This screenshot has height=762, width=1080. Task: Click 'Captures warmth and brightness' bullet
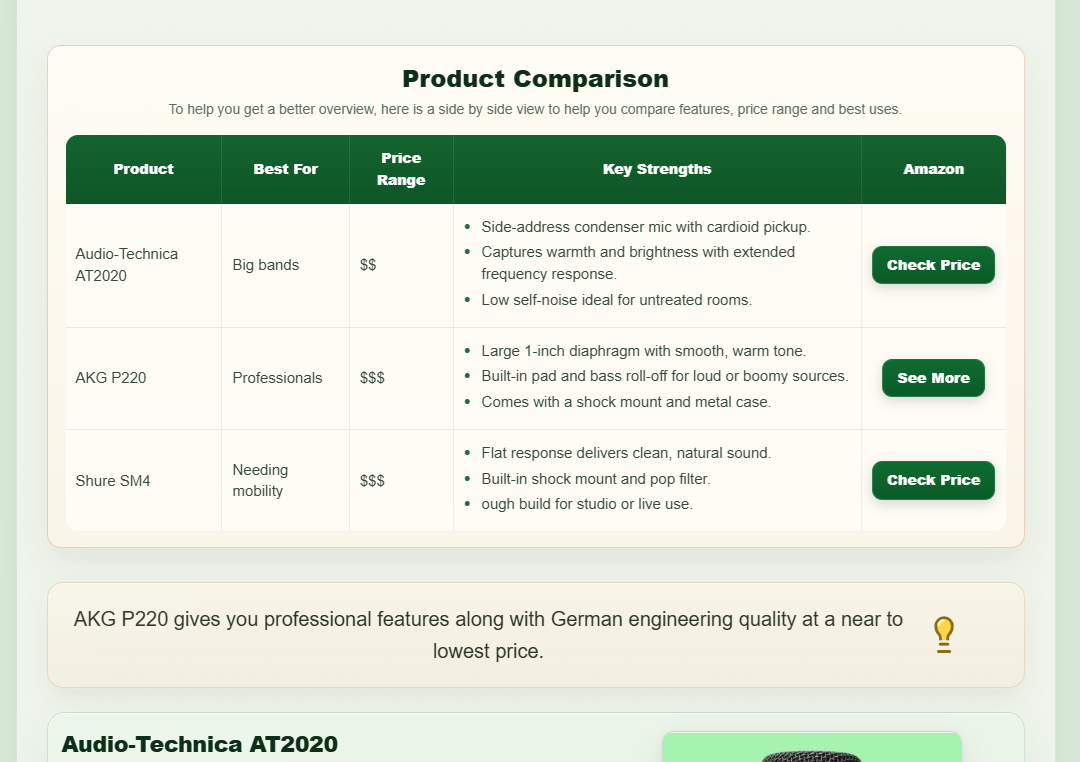click(x=638, y=263)
